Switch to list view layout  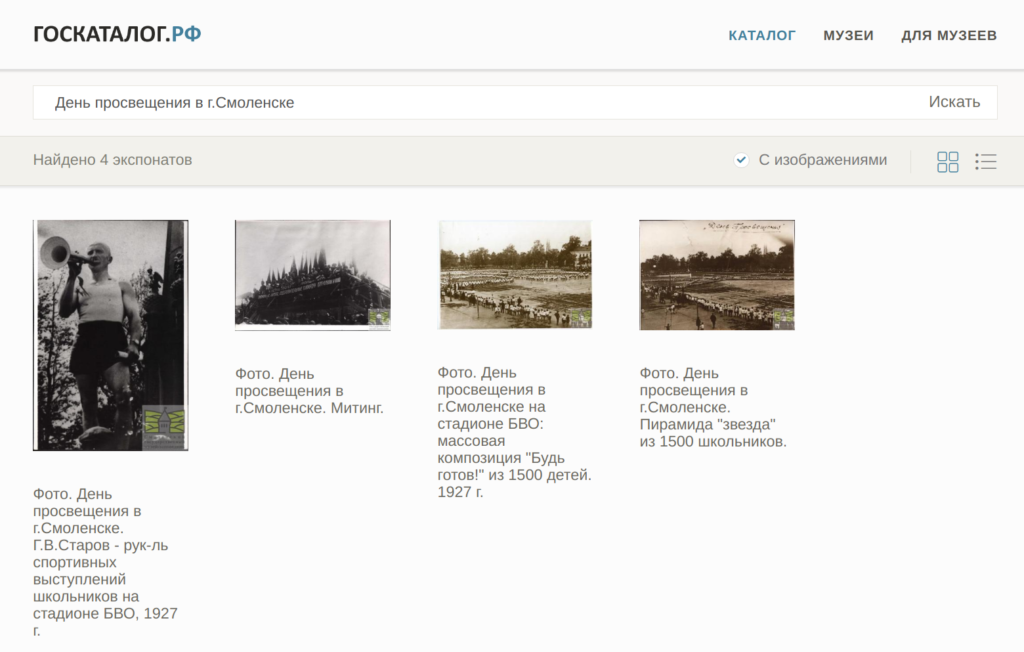986,161
